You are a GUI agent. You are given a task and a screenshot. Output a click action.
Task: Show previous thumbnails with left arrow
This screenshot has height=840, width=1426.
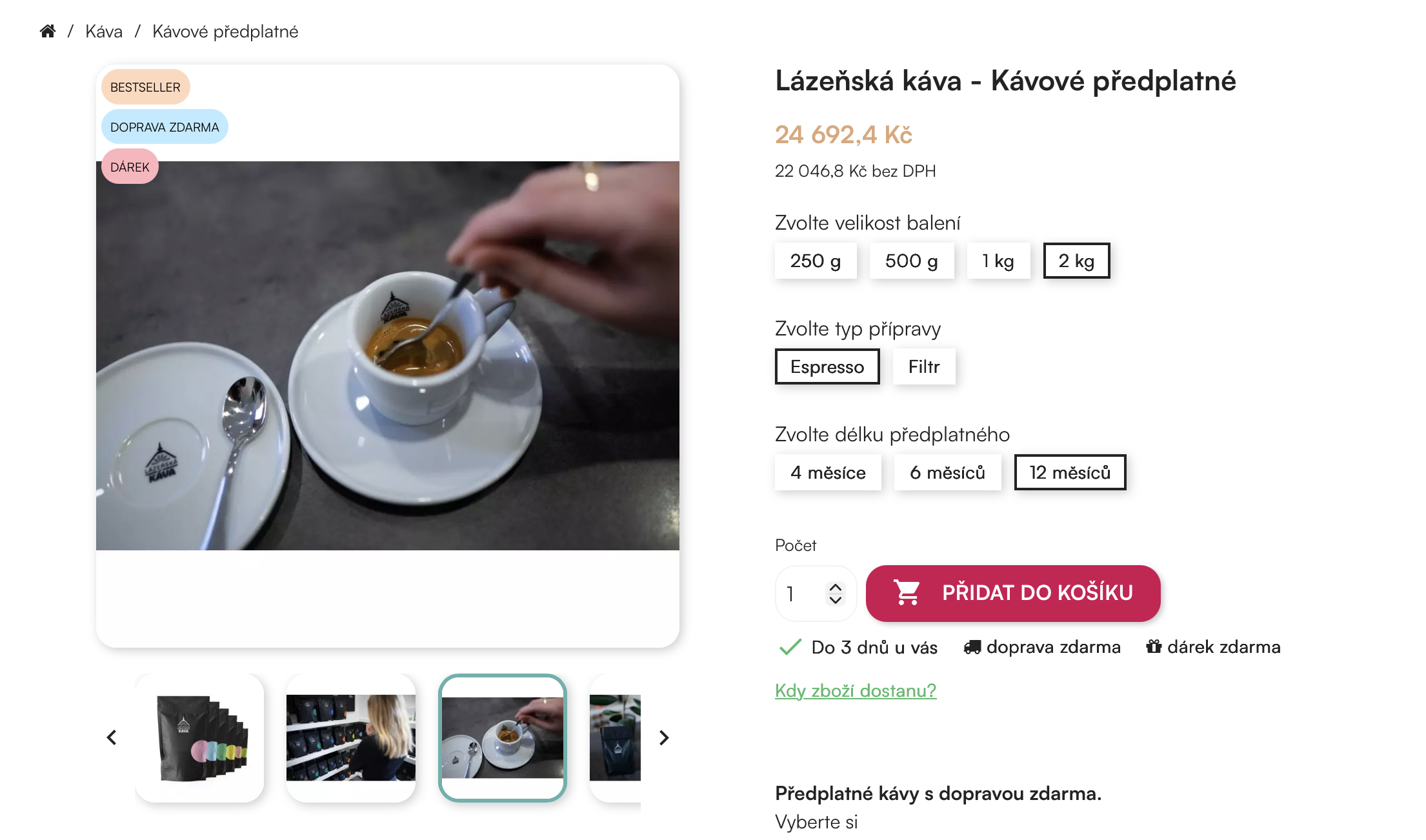112,737
